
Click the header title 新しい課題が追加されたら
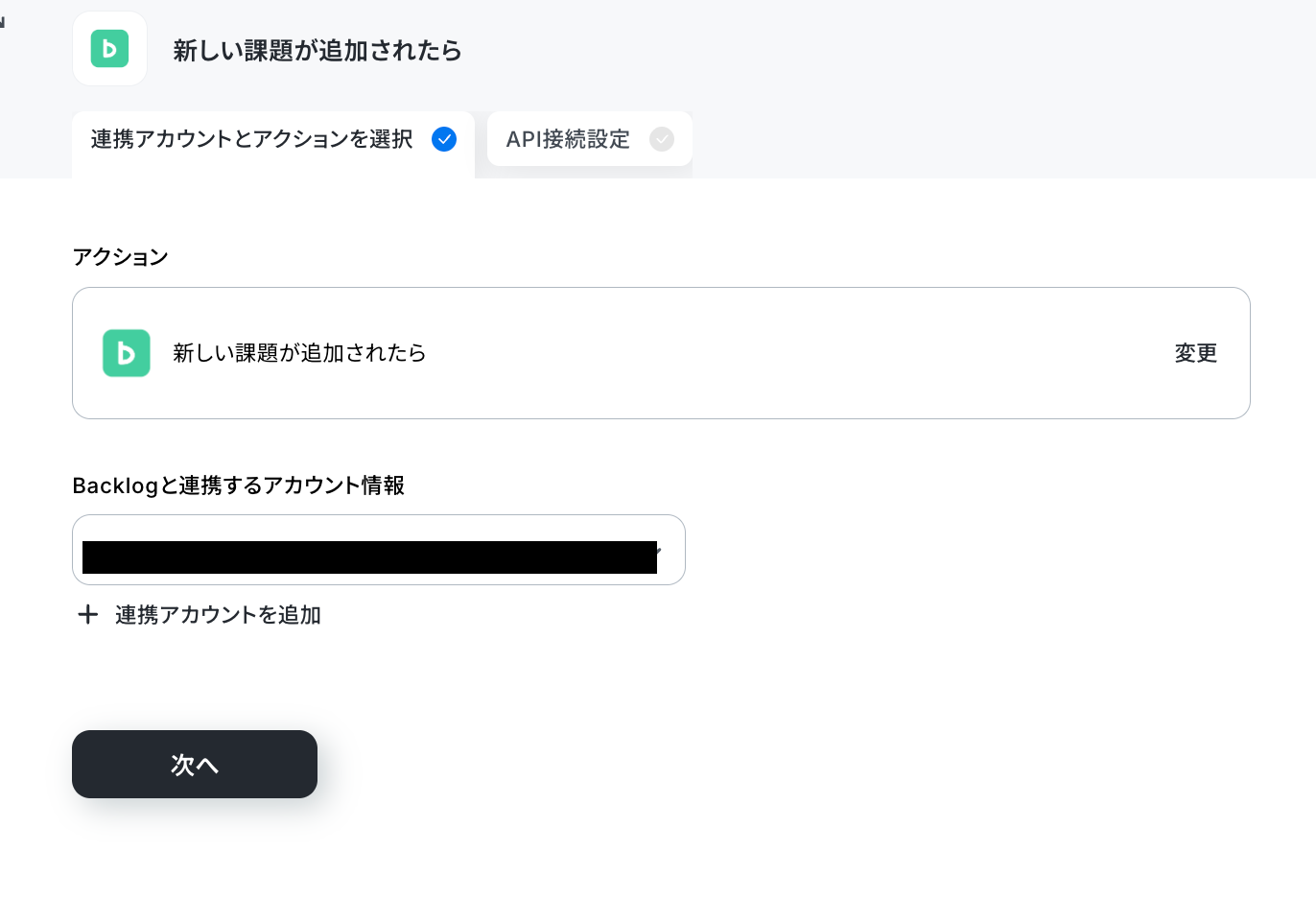(317, 50)
